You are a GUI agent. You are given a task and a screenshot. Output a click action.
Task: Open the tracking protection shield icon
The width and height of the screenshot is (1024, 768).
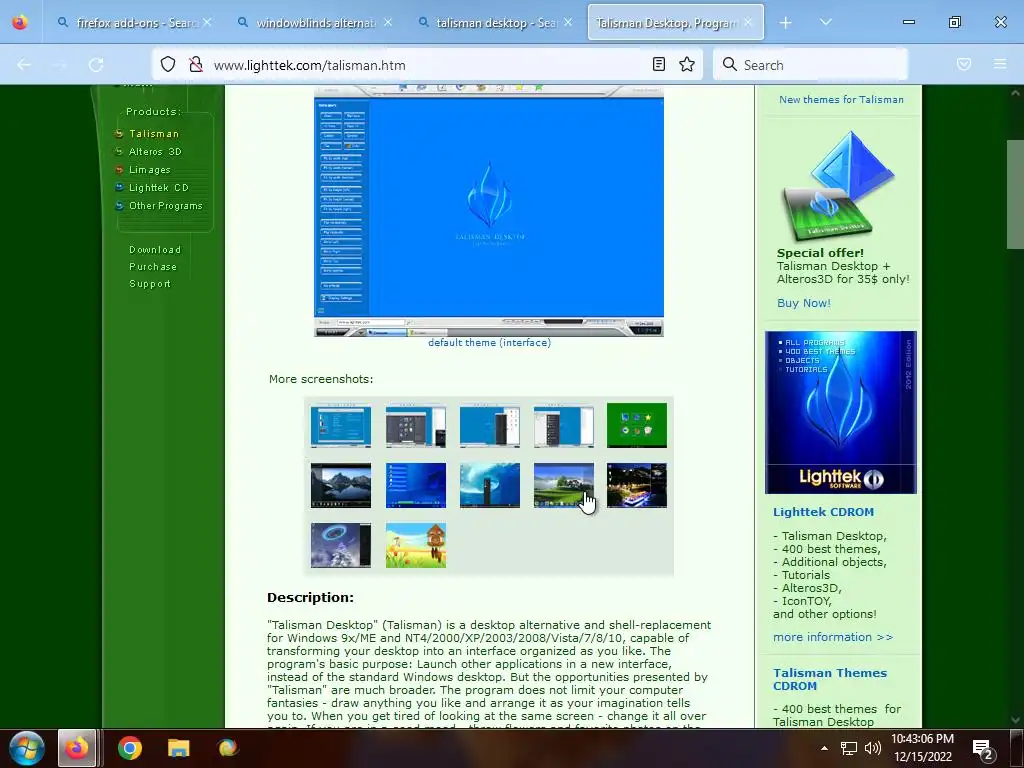click(x=168, y=64)
